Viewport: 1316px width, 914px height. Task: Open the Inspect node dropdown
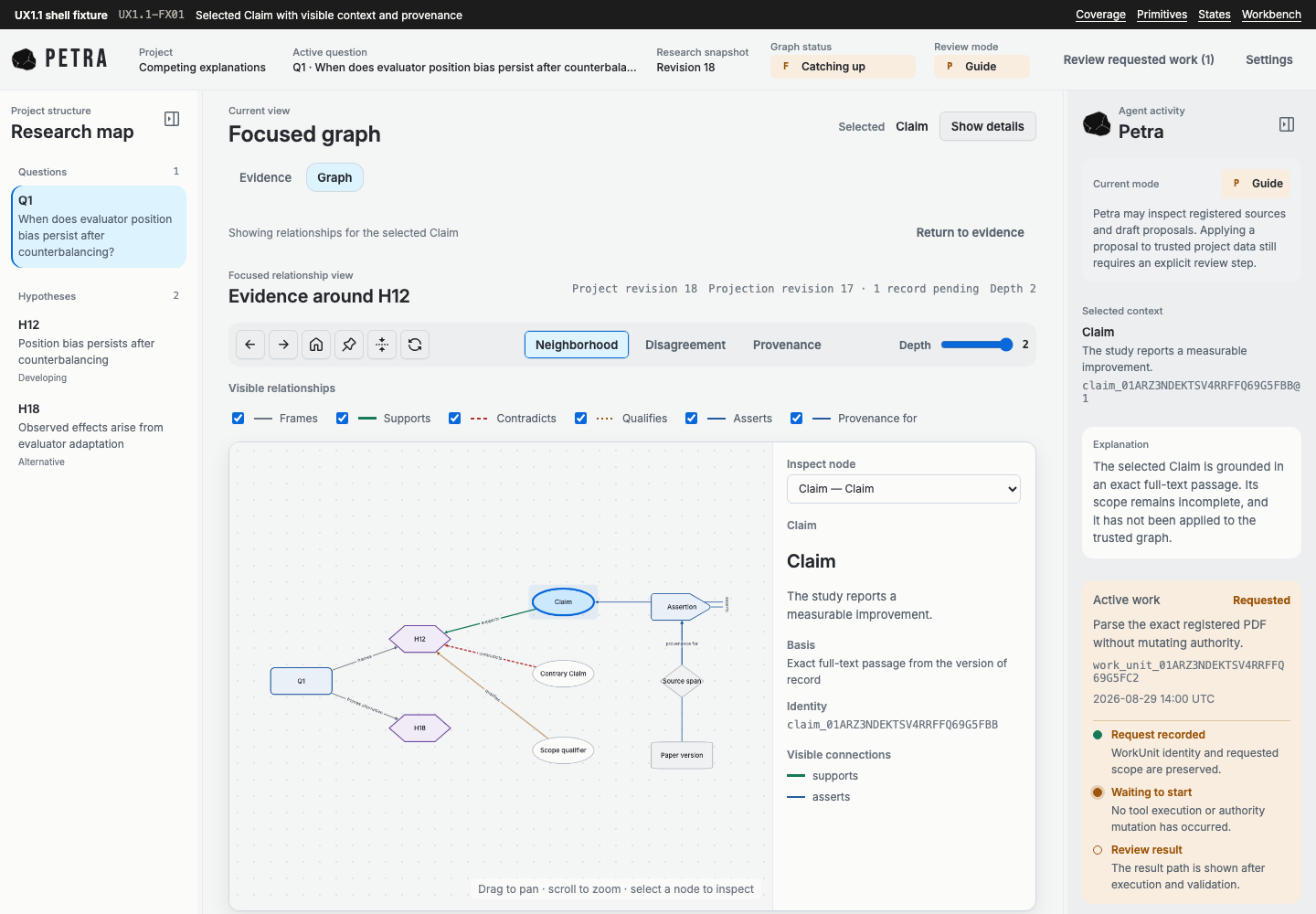pyautogui.click(x=904, y=489)
